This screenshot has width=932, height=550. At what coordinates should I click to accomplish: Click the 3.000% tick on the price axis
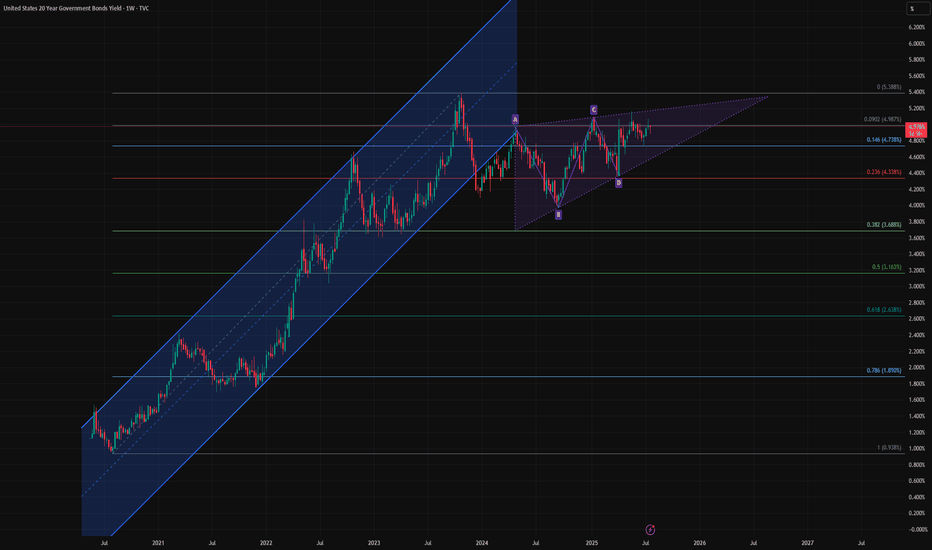click(x=917, y=286)
